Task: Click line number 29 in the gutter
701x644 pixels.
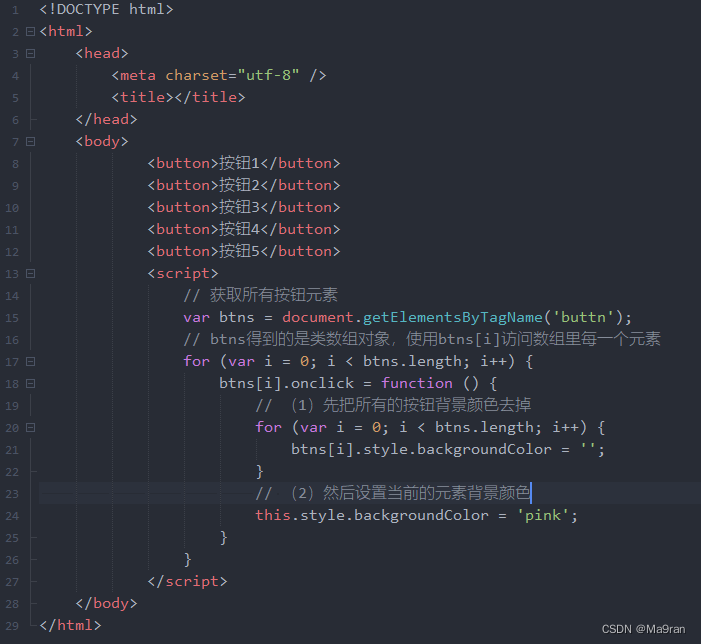Action: (x=12, y=626)
